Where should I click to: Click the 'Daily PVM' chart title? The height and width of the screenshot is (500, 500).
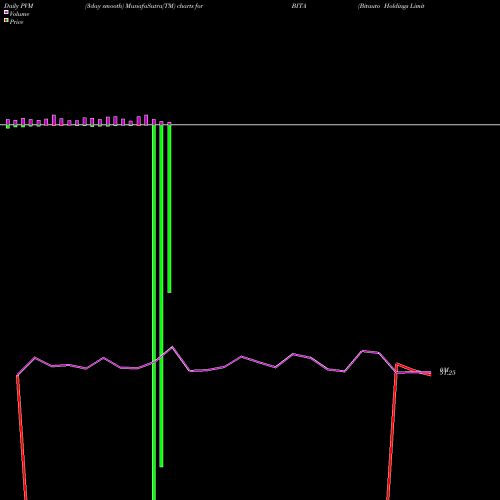coord(19,6)
